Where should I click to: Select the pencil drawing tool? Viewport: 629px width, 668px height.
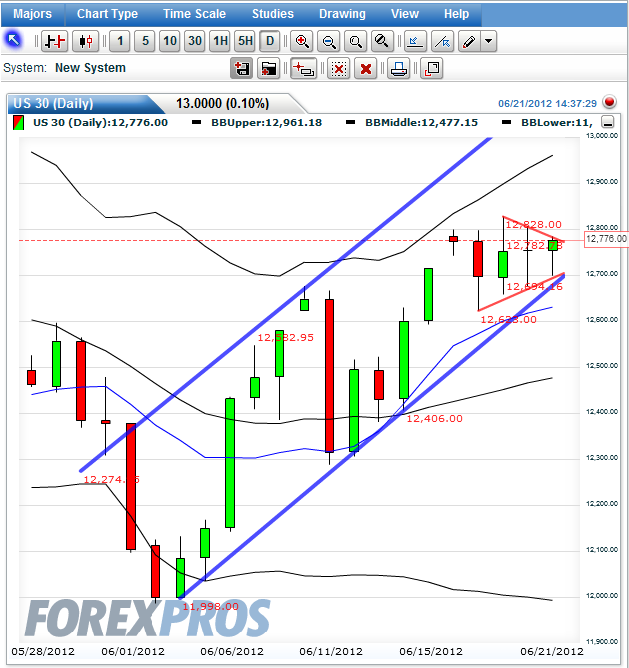click(x=469, y=41)
